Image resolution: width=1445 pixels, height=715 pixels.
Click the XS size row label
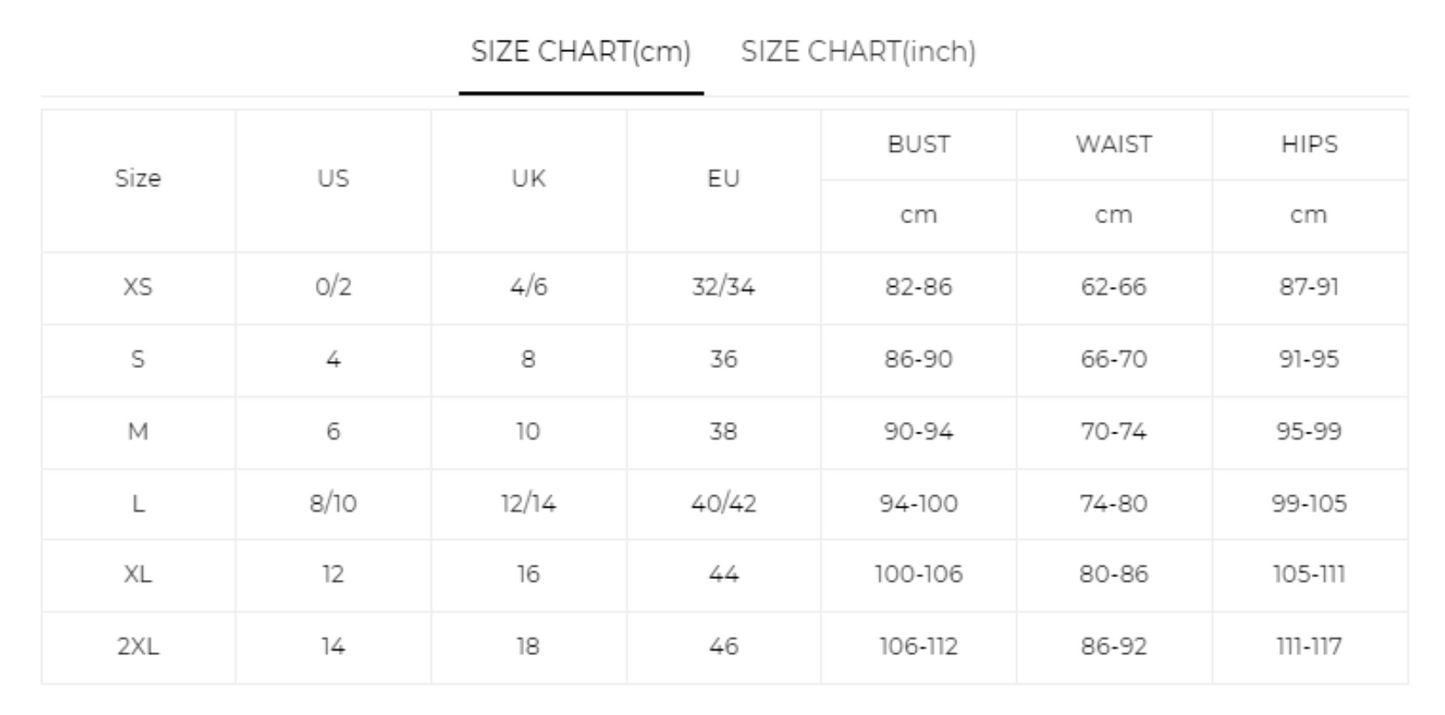138,288
